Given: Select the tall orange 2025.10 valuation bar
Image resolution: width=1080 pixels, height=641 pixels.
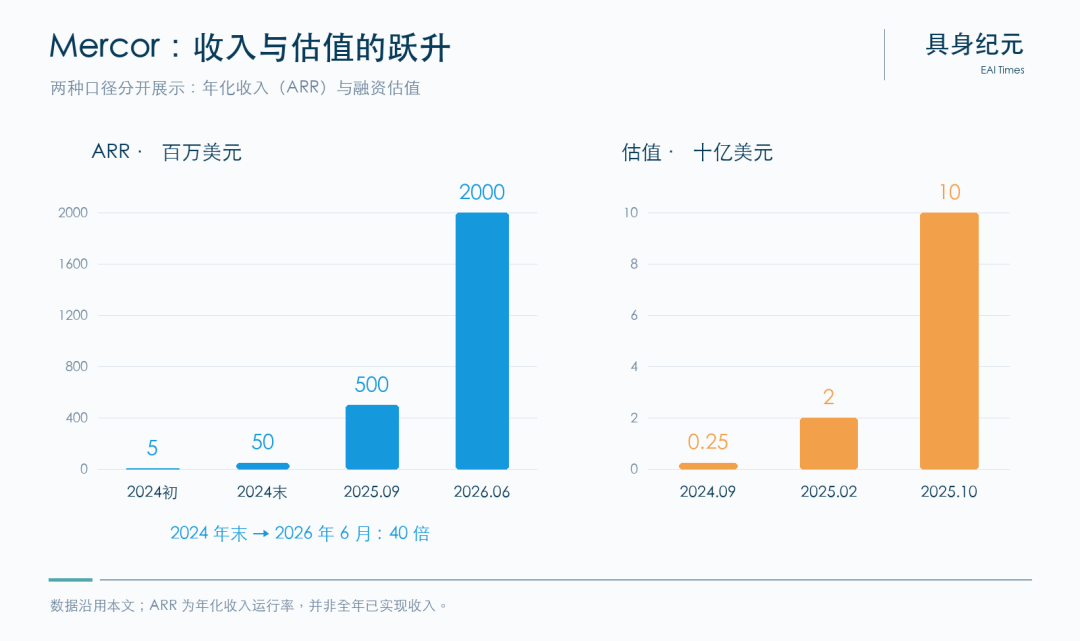Looking at the screenshot, I should coord(949,341).
